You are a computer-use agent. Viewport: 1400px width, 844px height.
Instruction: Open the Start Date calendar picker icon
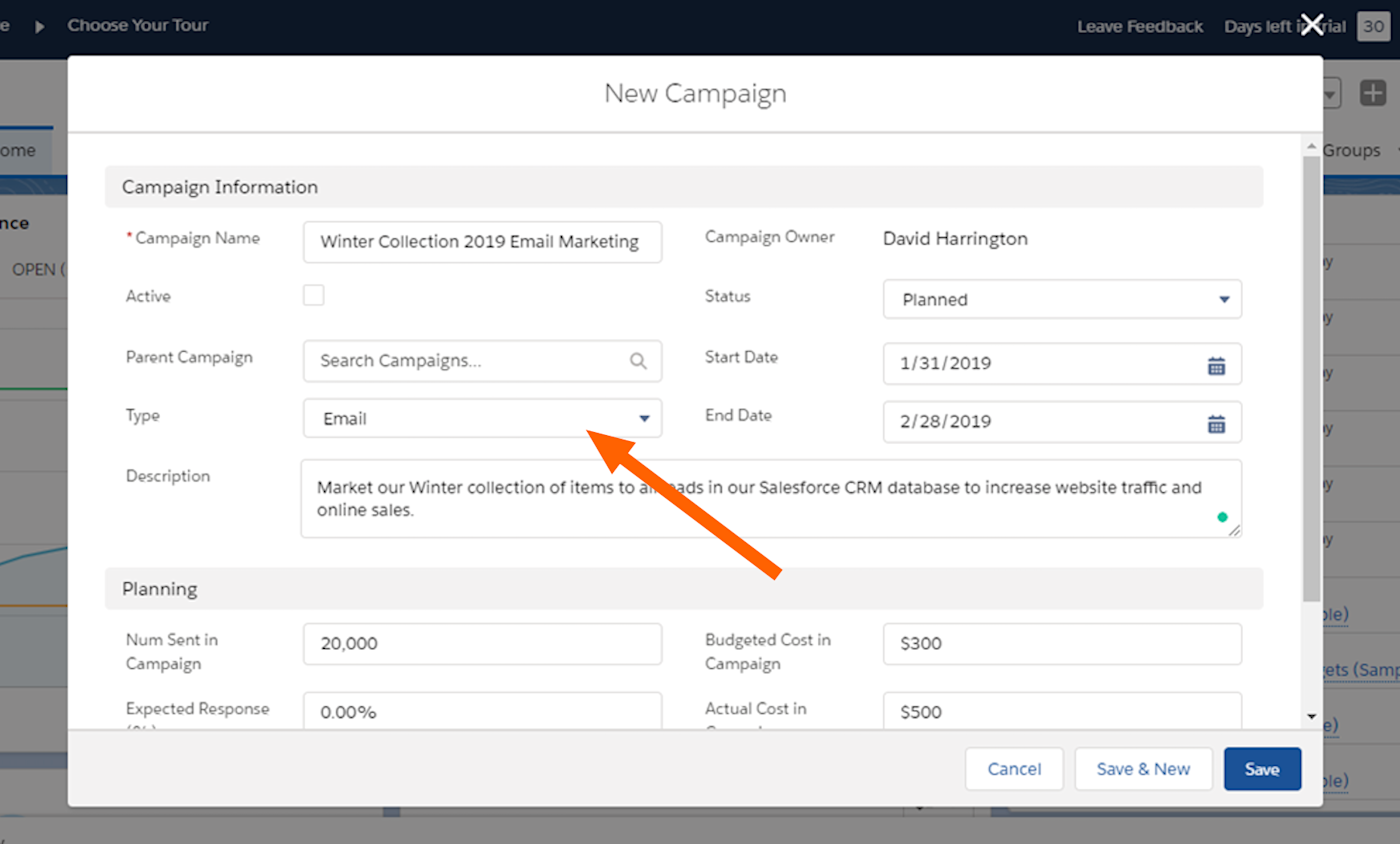tap(1216, 365)
